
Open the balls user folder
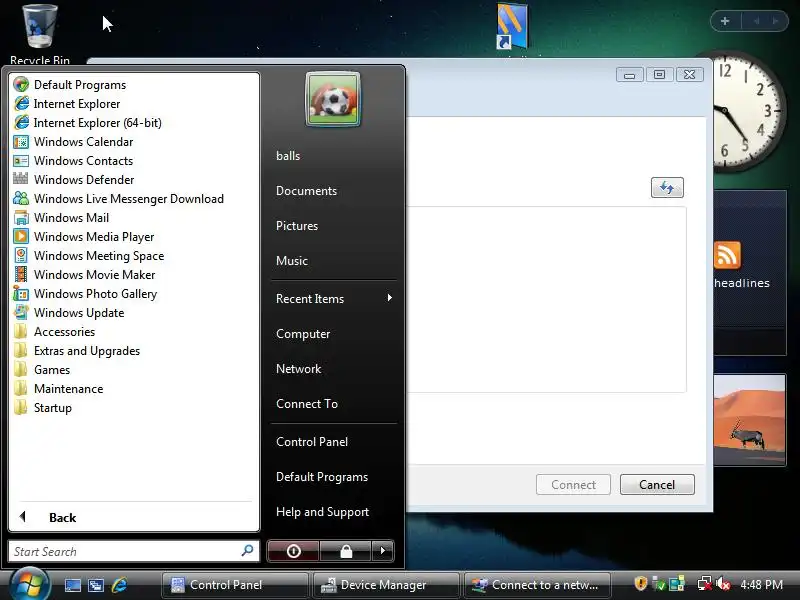pyautogui.click(x=288, y=156)
